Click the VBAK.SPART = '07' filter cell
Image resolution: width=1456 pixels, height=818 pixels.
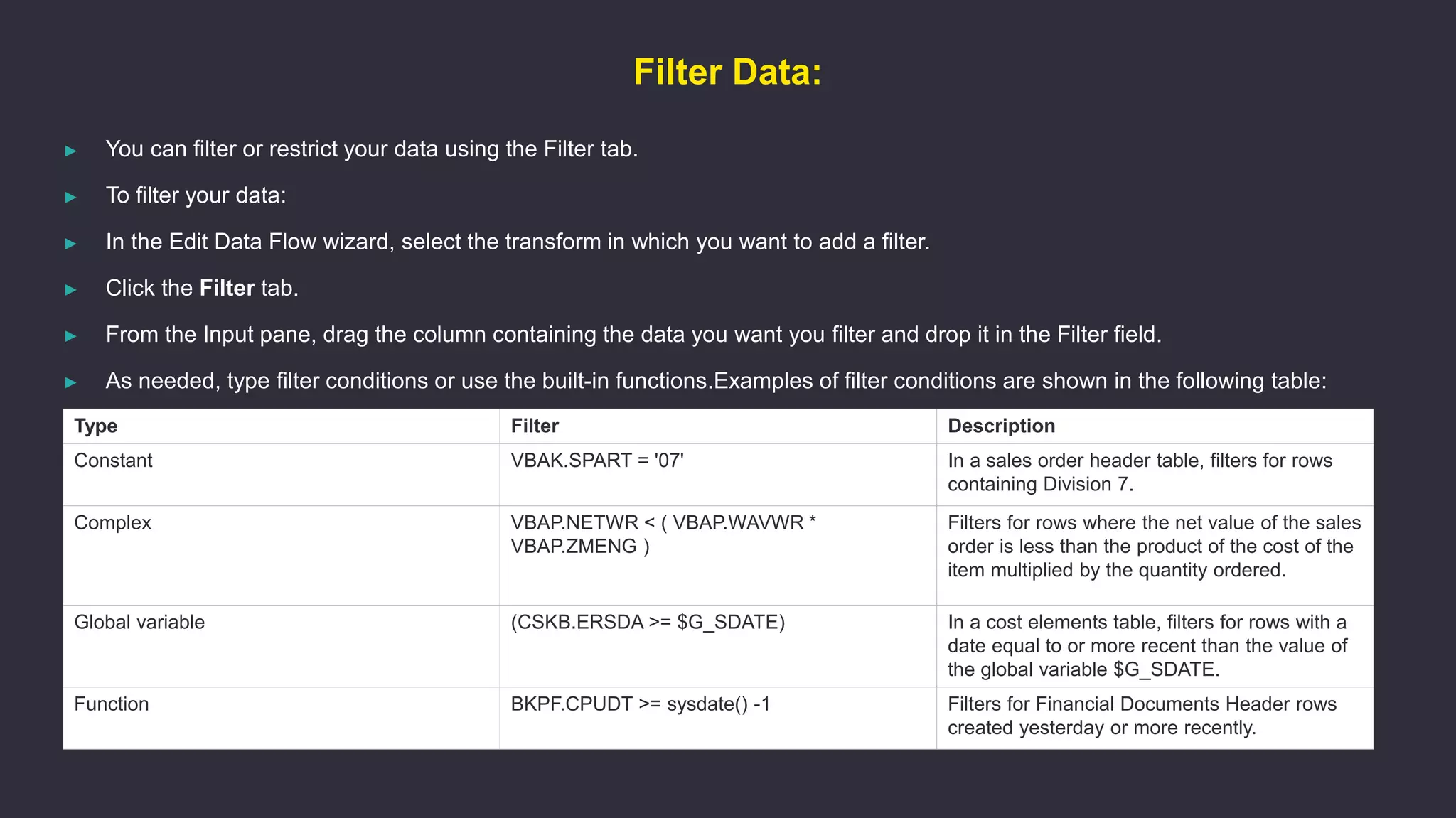tap(718, 475)
